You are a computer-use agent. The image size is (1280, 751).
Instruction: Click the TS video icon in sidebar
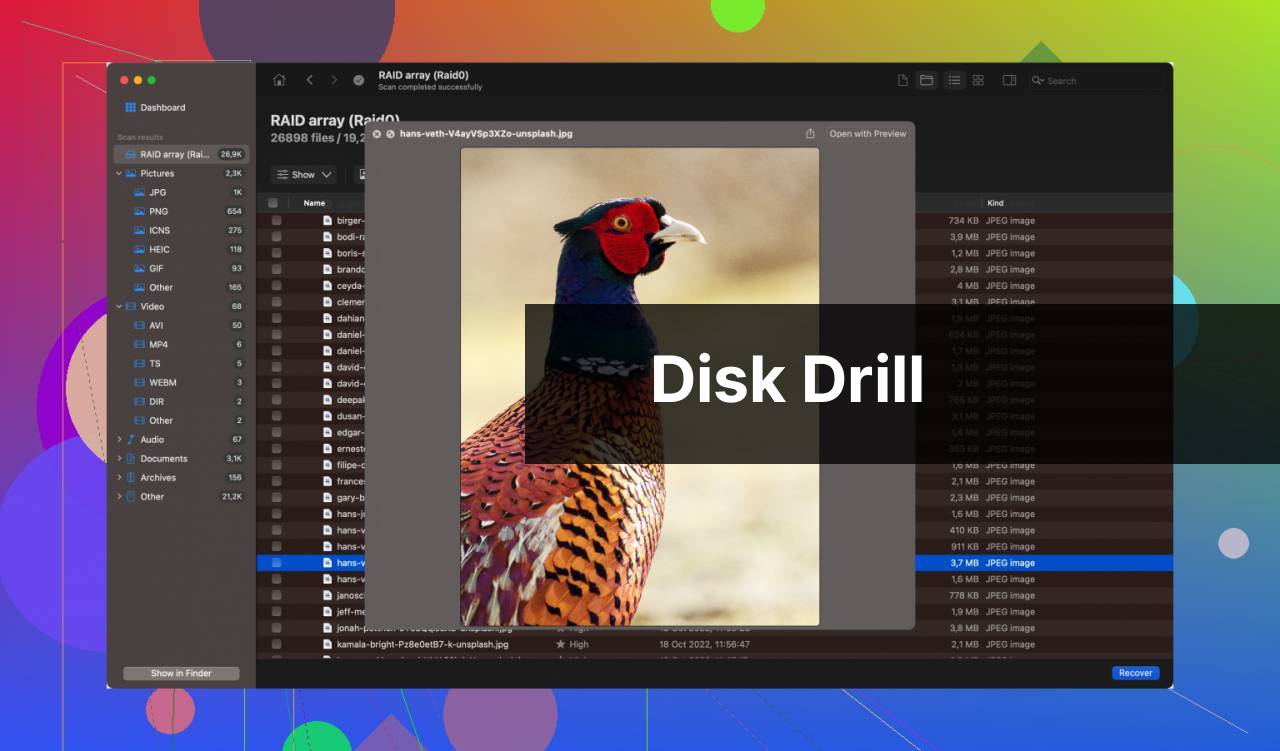tap(140, 363)
